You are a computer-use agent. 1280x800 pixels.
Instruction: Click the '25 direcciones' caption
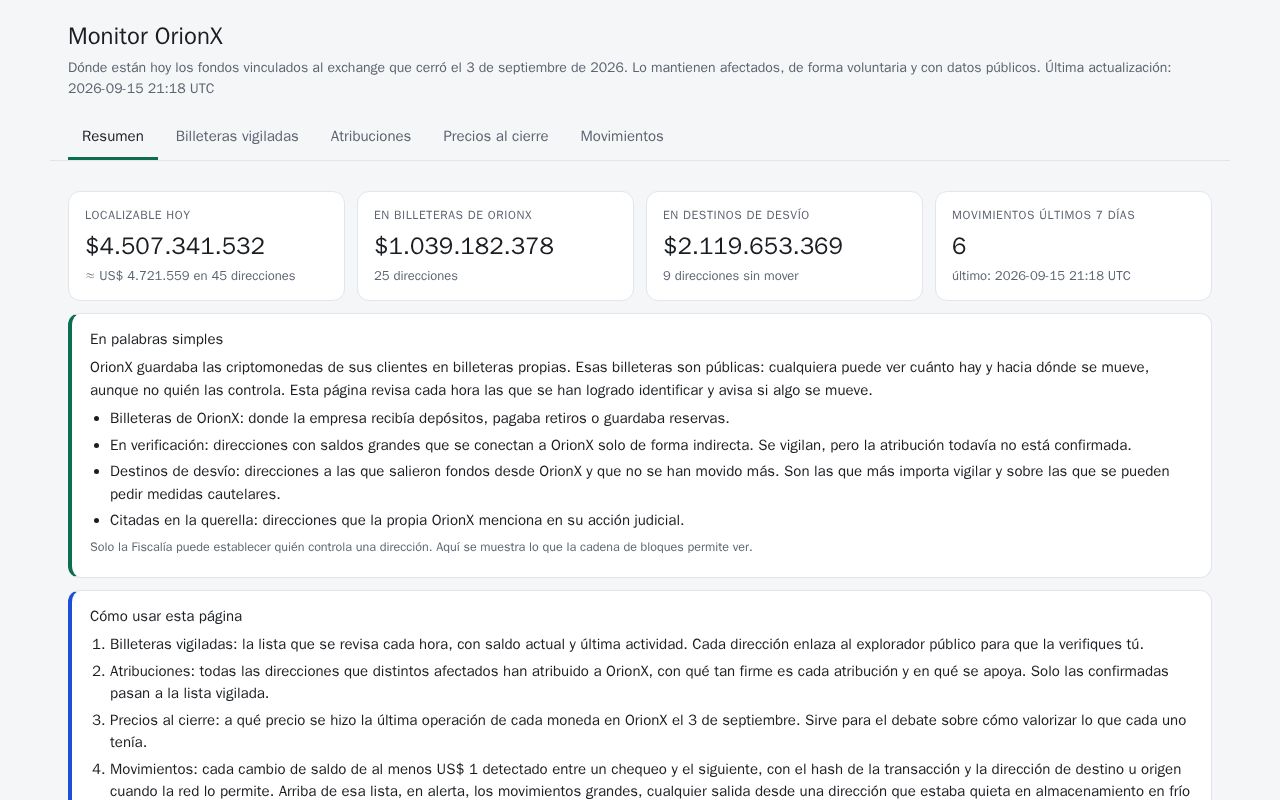point(416,276)
